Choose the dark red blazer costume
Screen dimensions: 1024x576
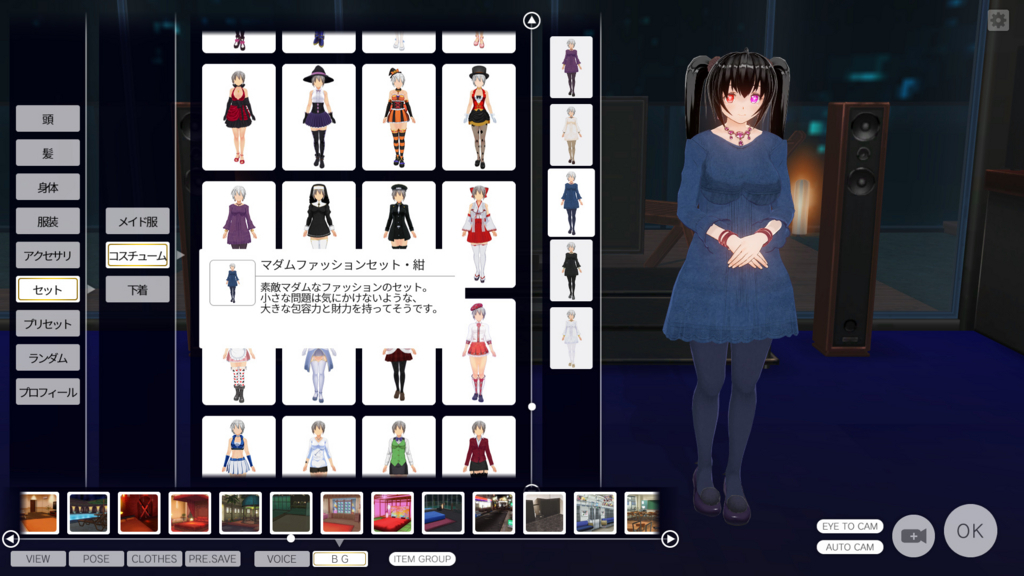point(479,446)
